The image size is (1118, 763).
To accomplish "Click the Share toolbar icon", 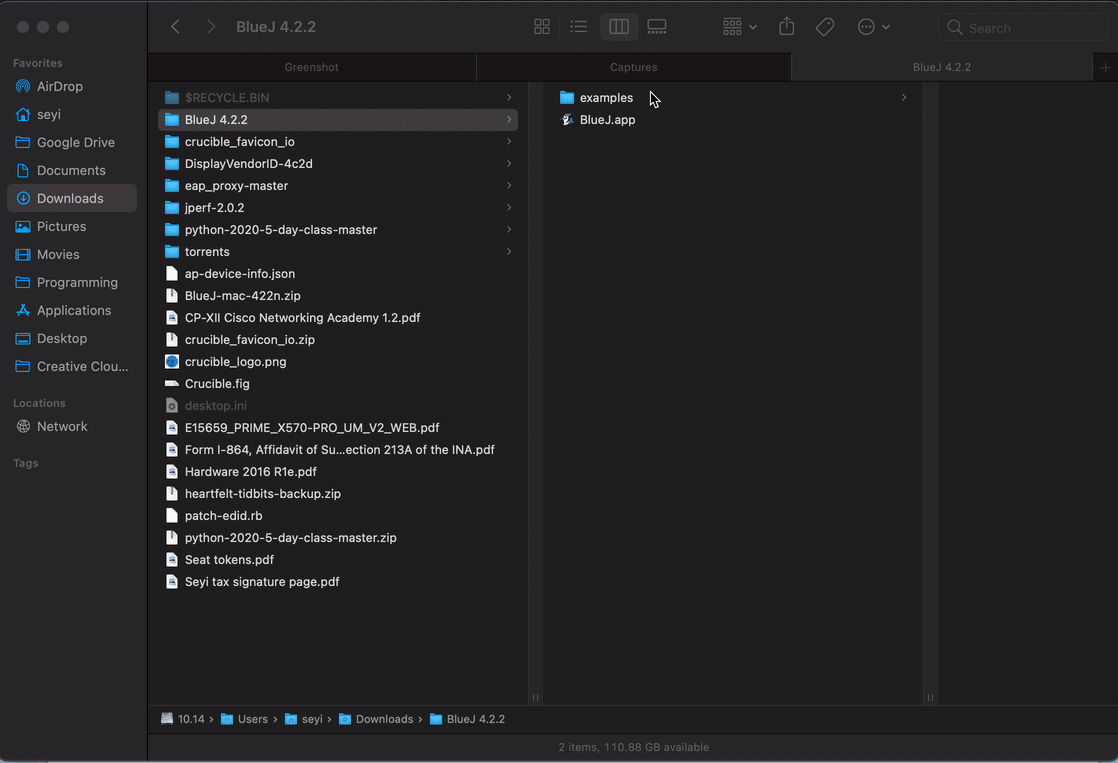I will pyautogui.click(x=787, y=27).
